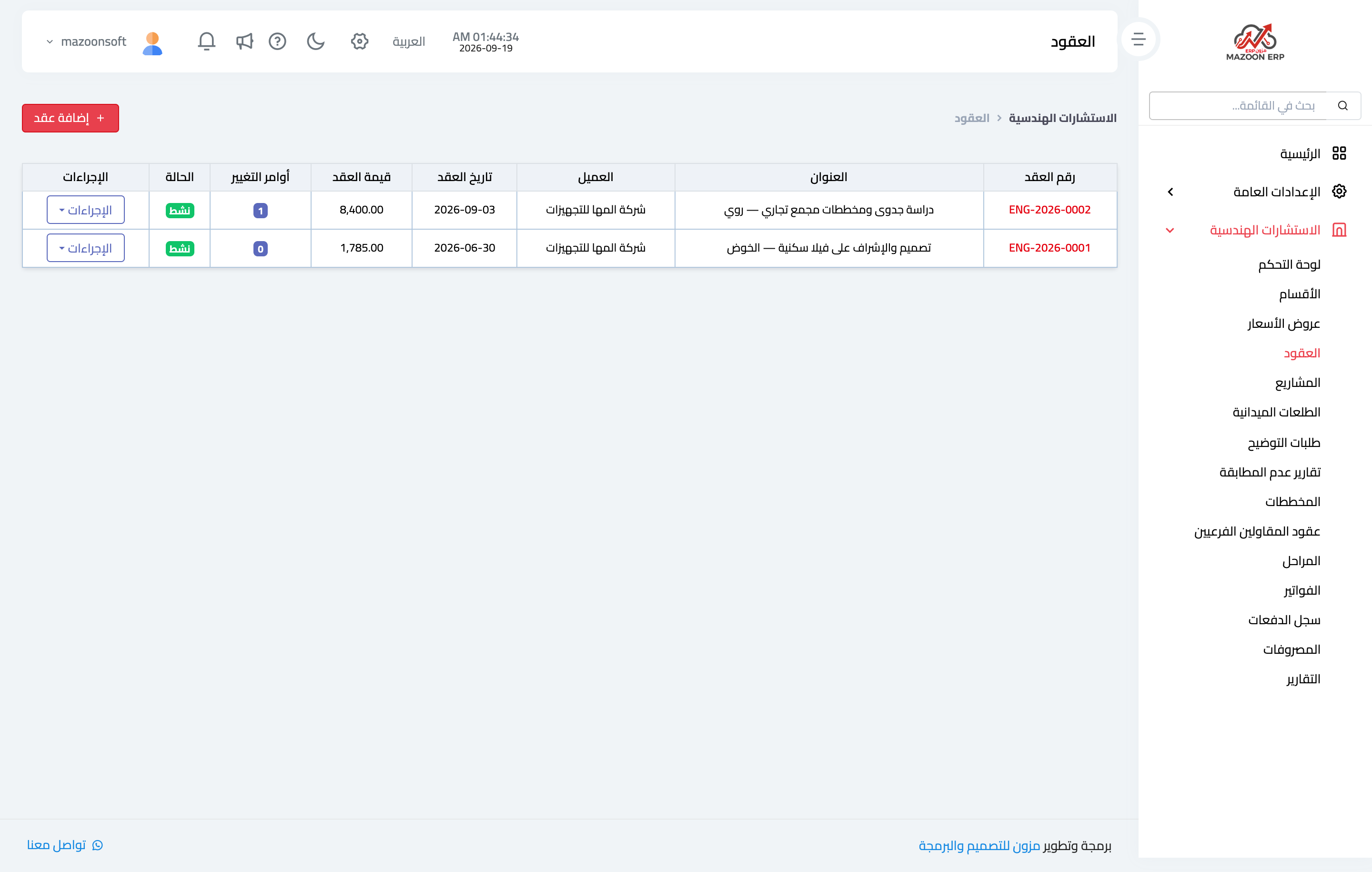The image size is (1372, 872).
Task: Open التقارير sidebar item
Action: (x=1303, y=679)
